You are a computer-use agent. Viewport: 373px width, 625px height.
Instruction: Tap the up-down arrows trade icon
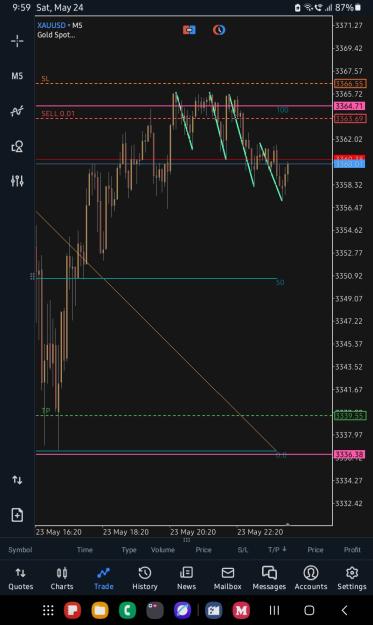click(17, 480)
